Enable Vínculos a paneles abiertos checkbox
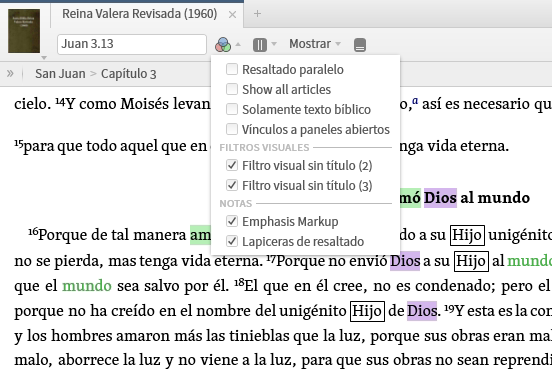Screen dimensions: 552x372 [x=232, y=129]
